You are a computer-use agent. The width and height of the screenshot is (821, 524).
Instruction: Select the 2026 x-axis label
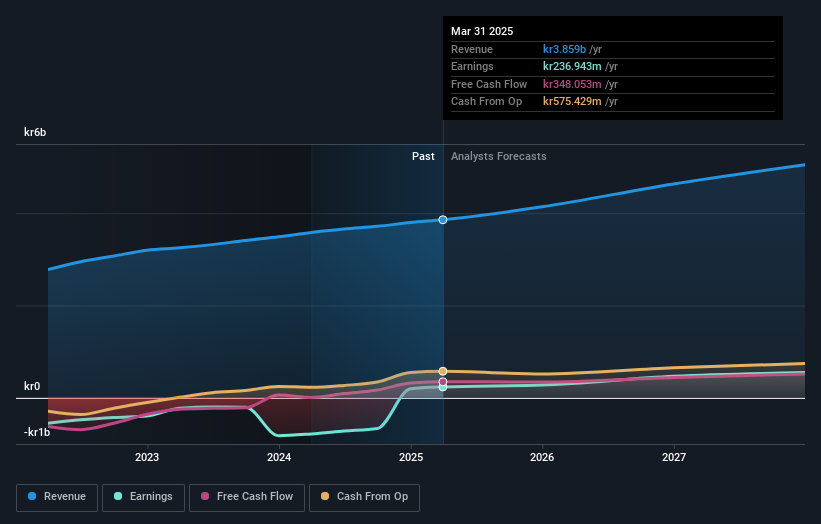point(542,457)
